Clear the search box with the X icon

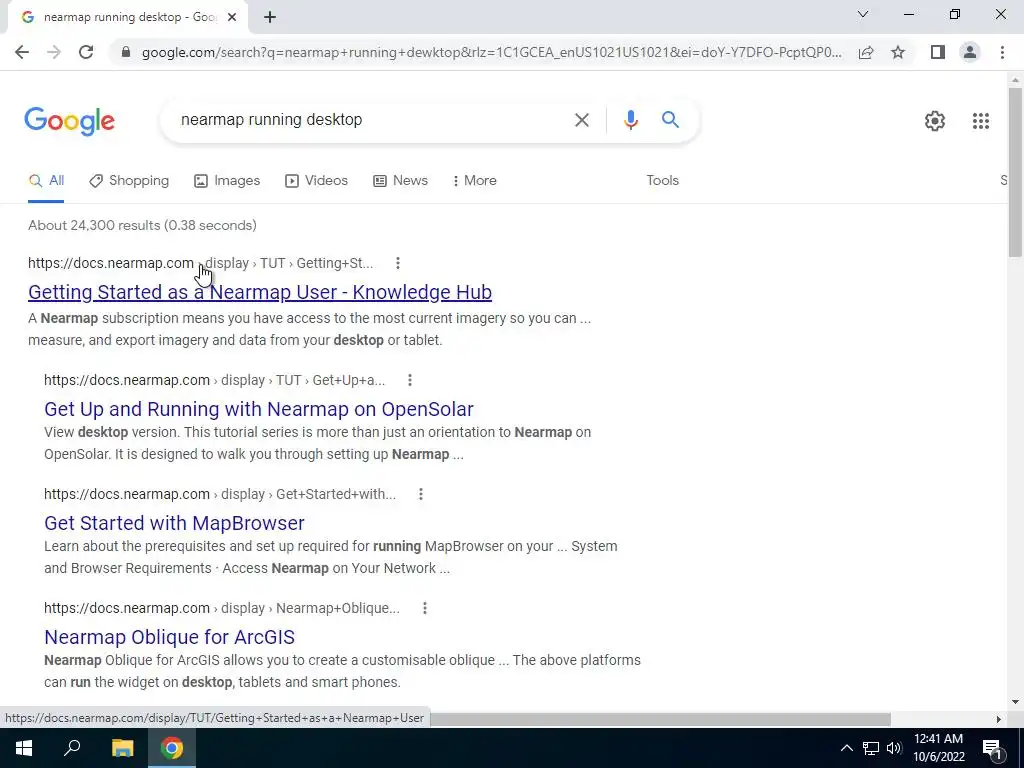pyautogui.click(x=581, y=120)
